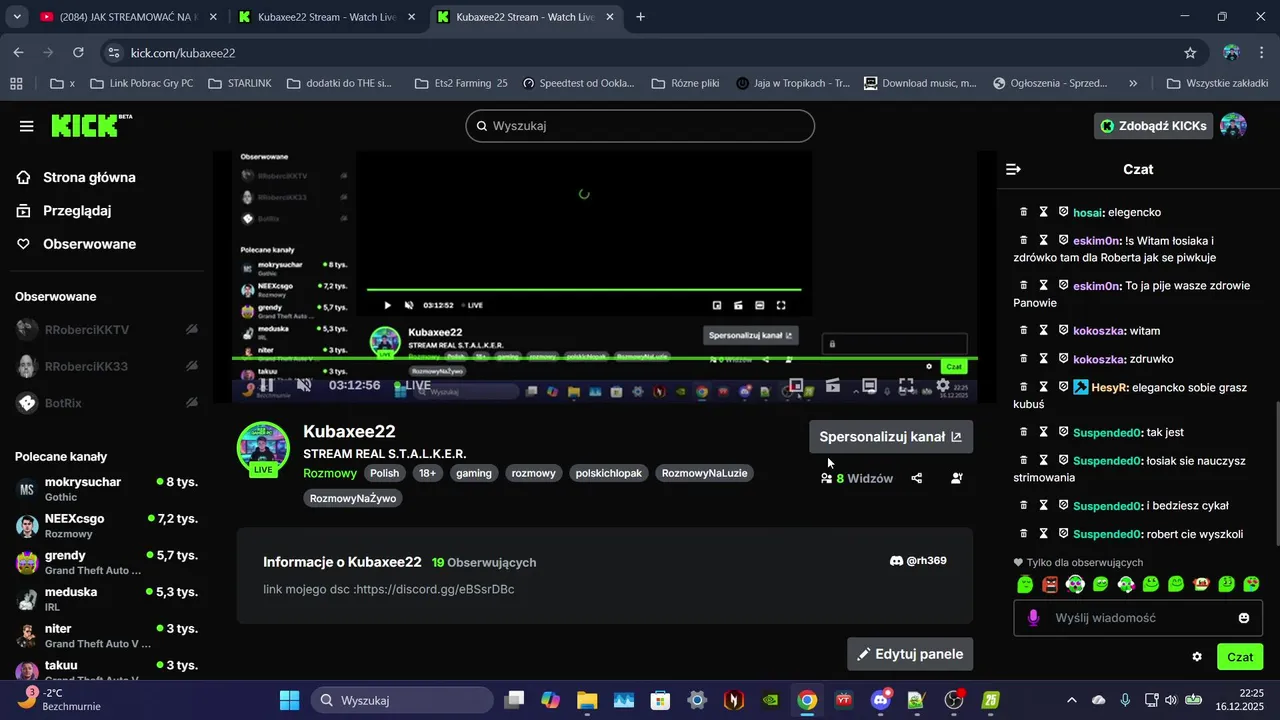Open niter recommended channel
This screenshot has height=720, width=1280.
pos(106,636)
